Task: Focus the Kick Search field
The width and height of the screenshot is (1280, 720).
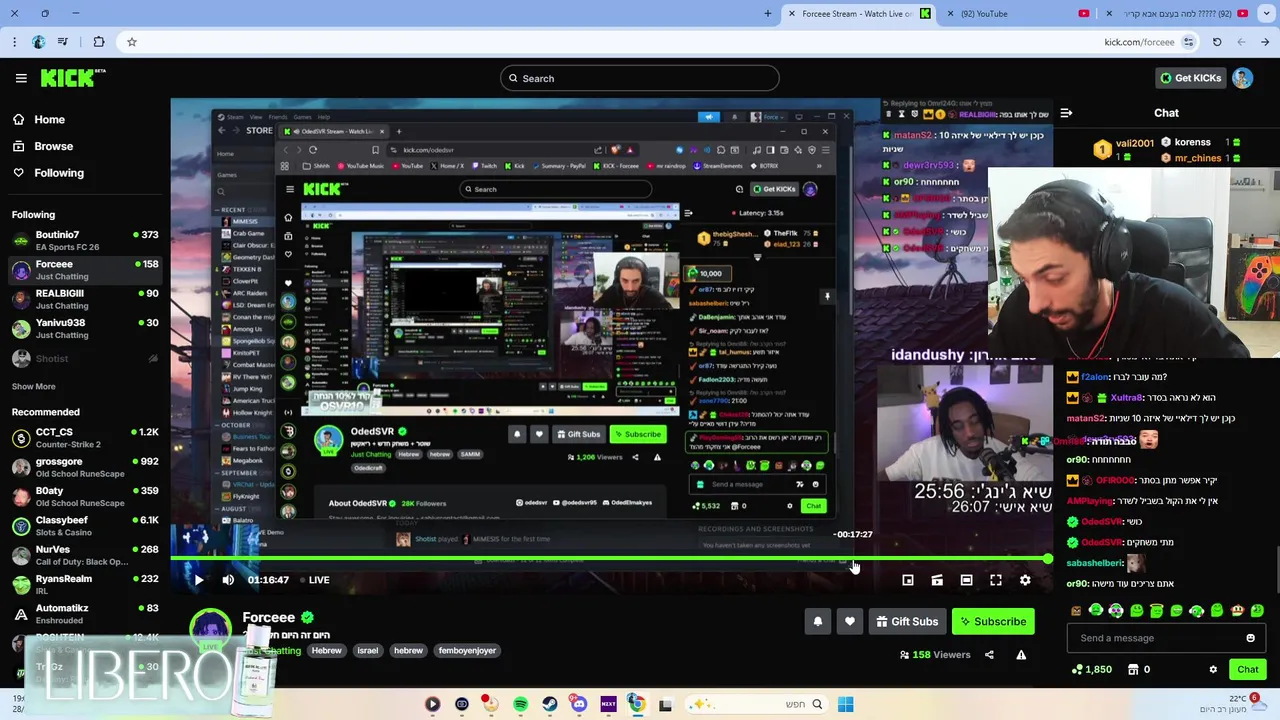Action: (x=640, y=78)
